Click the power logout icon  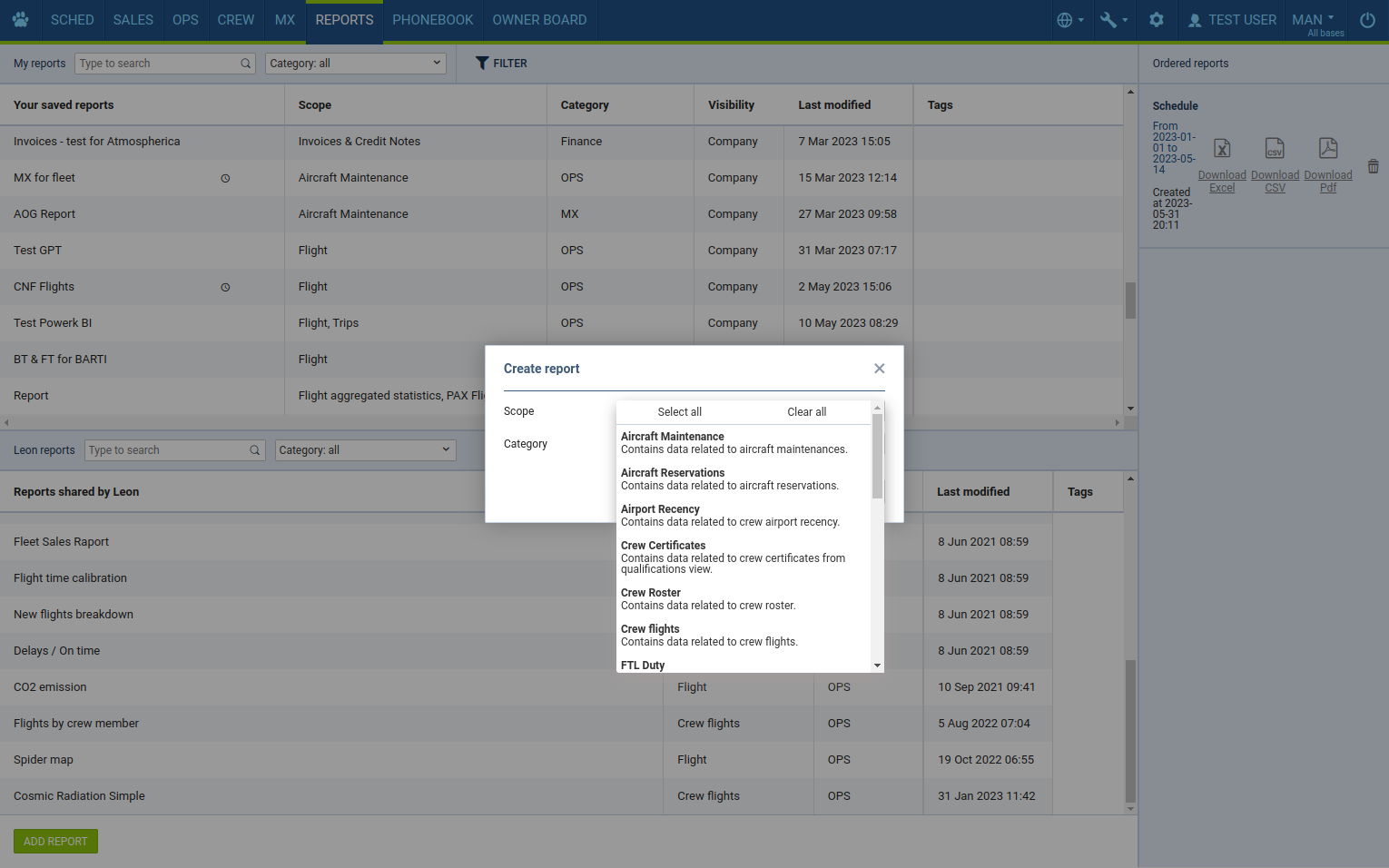coord(1367,20)
